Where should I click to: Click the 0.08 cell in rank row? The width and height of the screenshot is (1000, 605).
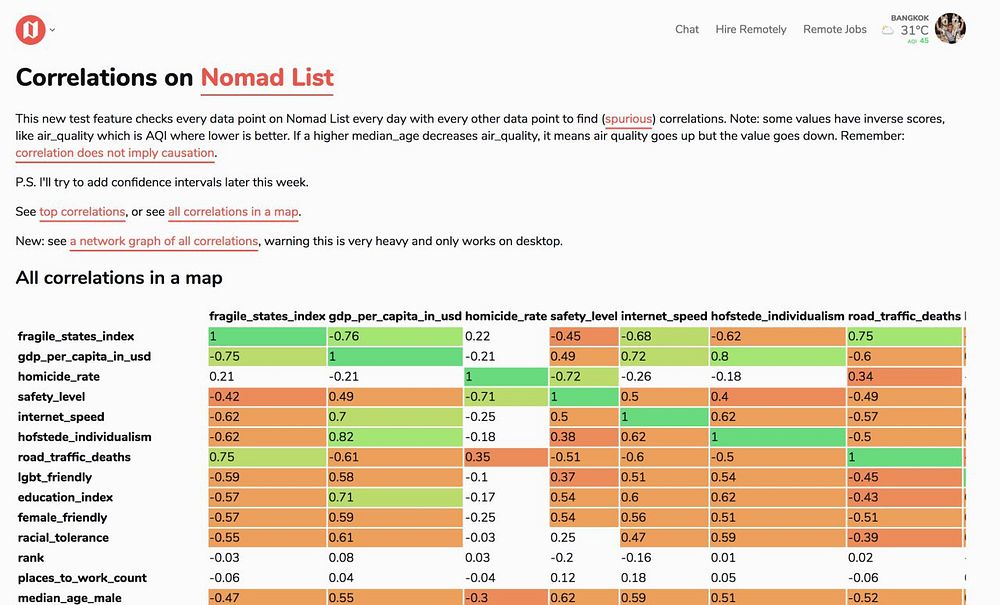(x=395, y=558)
